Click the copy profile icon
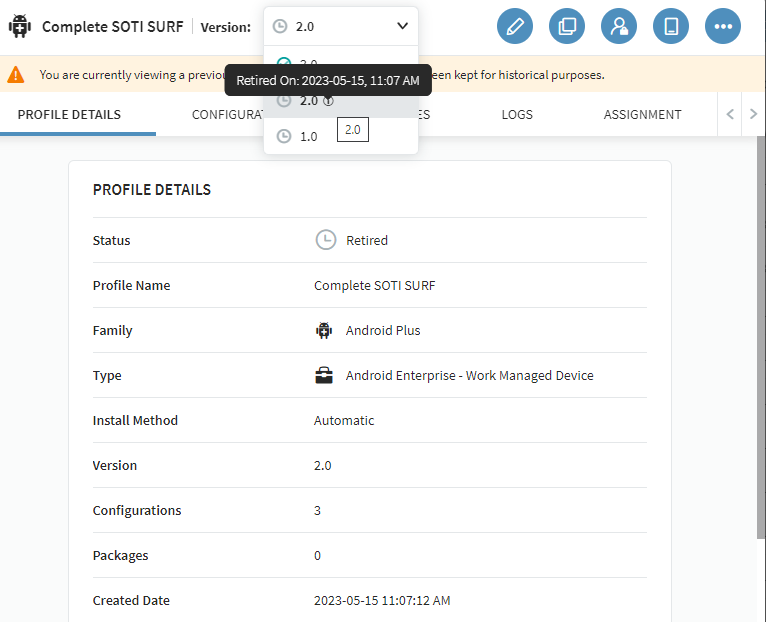 pyautogui.click(x=567, y=26)
